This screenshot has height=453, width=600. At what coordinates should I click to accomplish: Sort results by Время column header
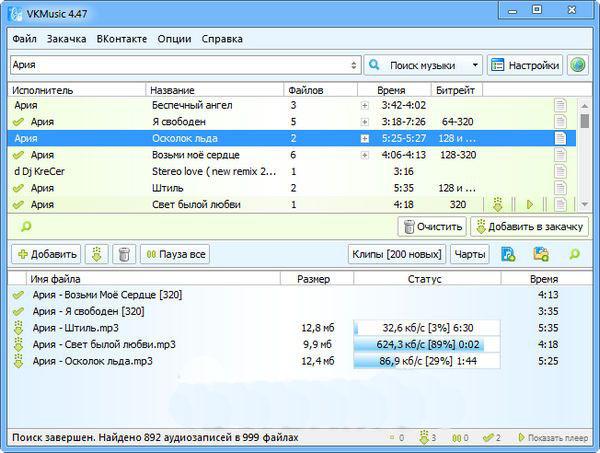point(395,90)
